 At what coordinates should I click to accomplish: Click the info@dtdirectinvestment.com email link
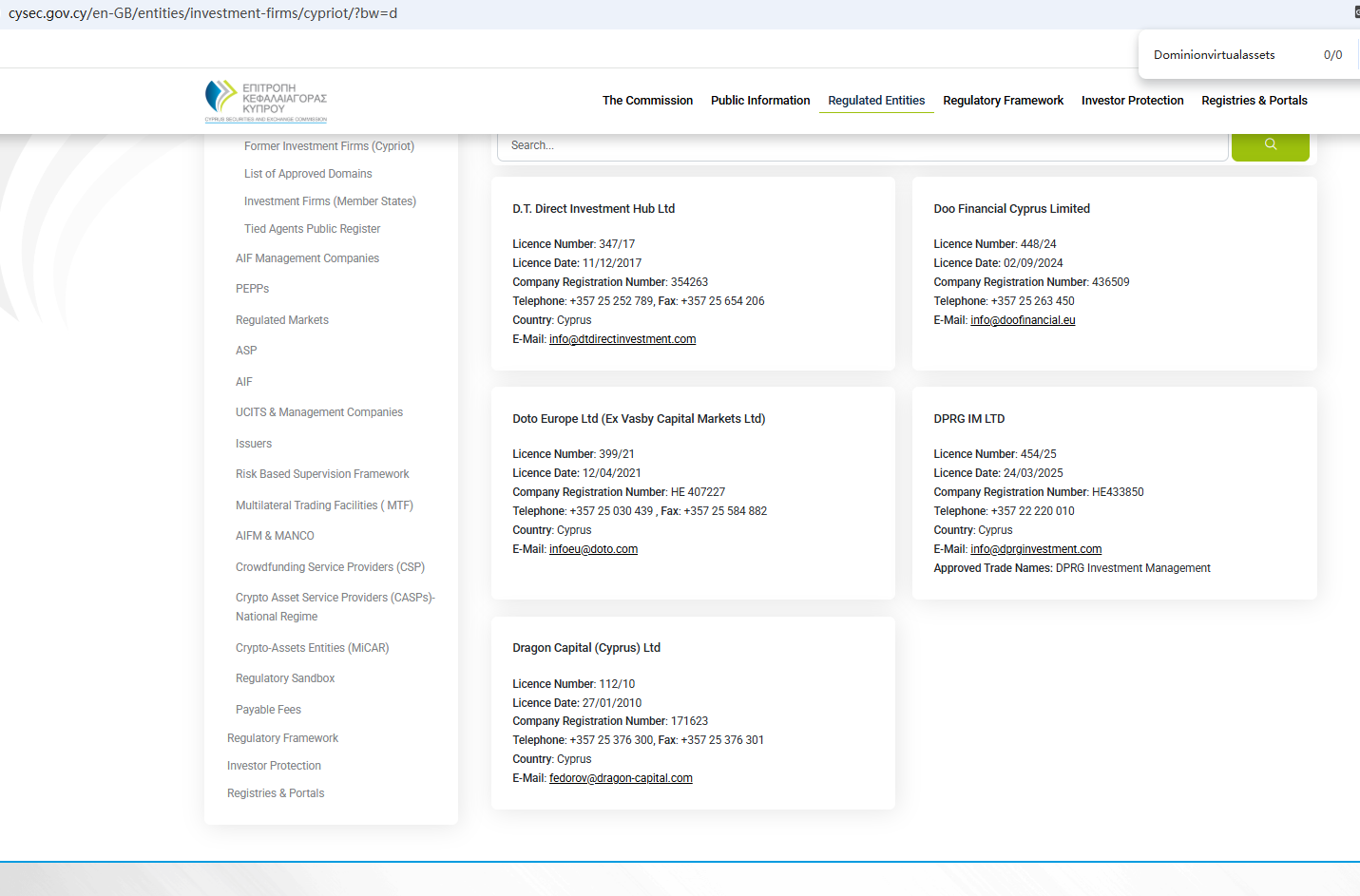click(x=623, y=339)
